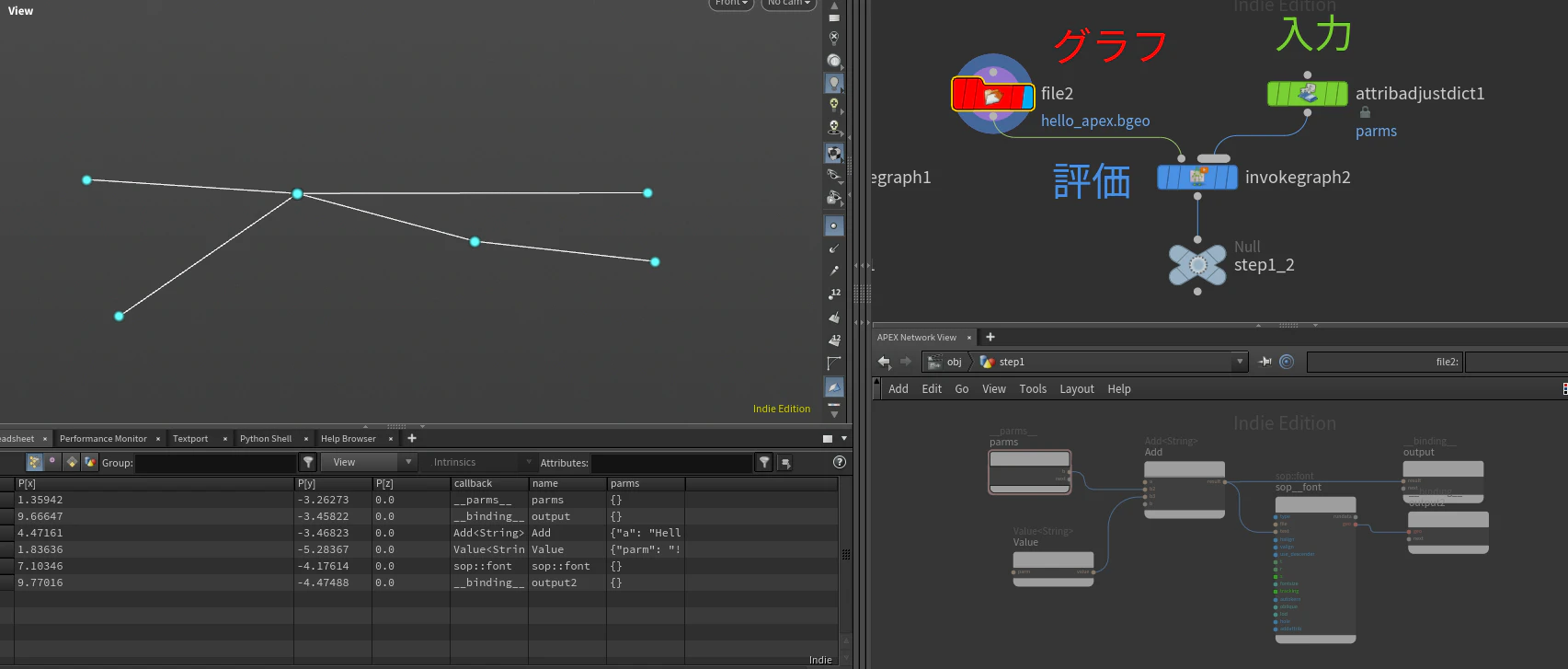Image resolution: width=1568 pixels, height=669 pixels.
Task: Toggle Points attribute class in spreadsheet
Action: [34, 462]
